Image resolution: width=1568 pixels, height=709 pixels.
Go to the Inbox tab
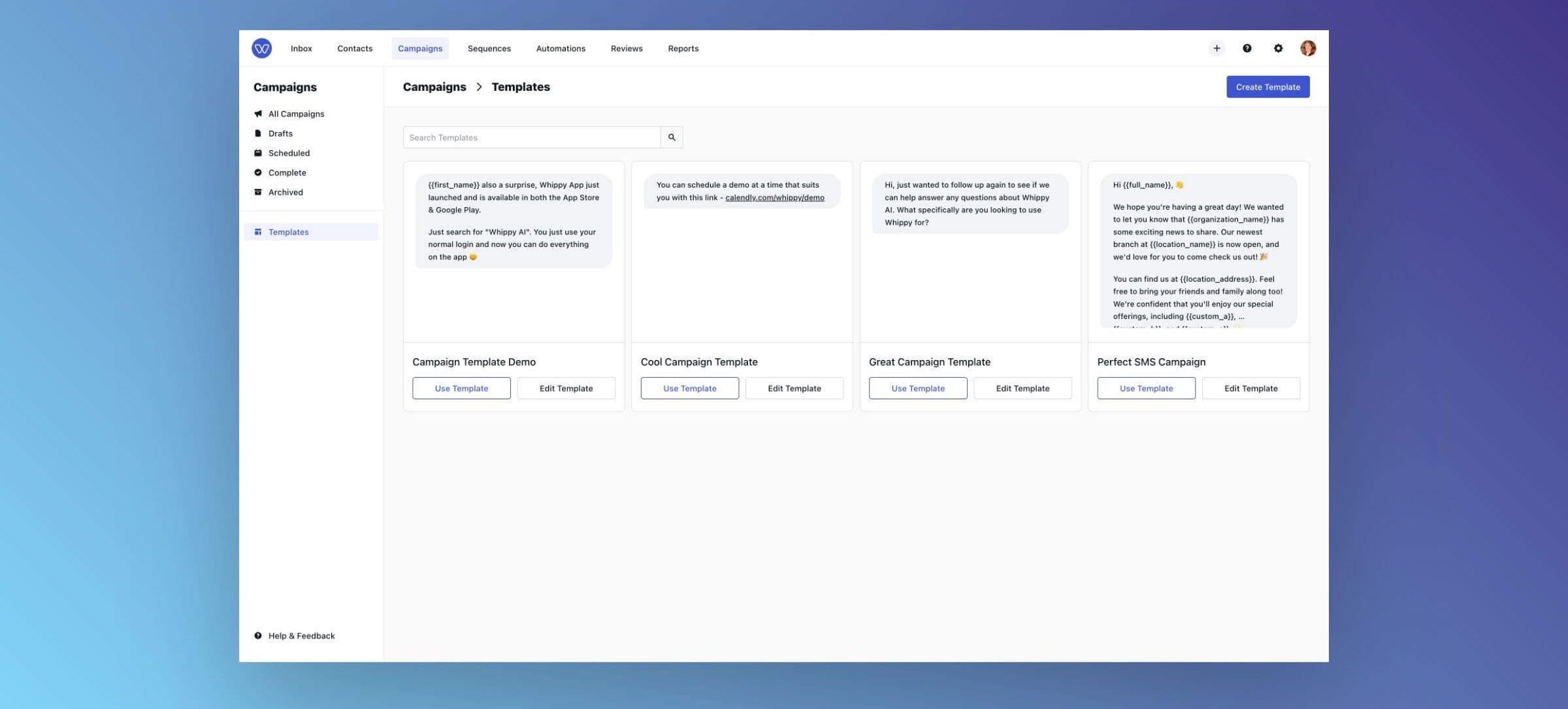click(x=301, y=48)
